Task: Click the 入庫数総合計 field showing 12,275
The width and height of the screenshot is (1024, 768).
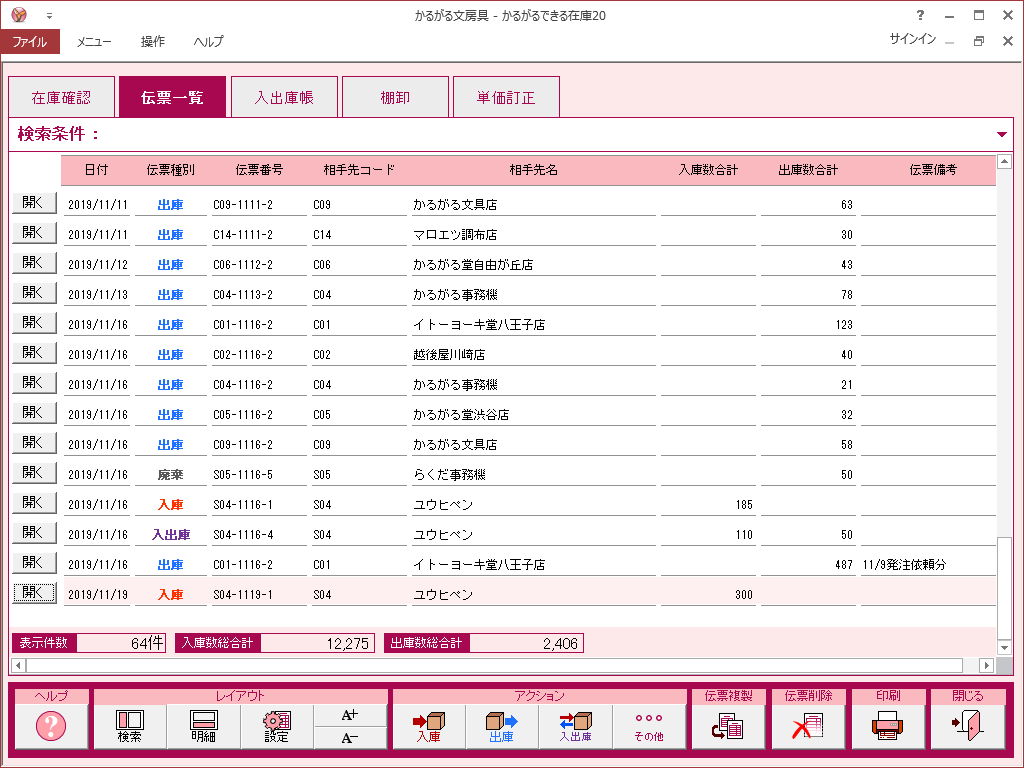Action: (317, 643)
